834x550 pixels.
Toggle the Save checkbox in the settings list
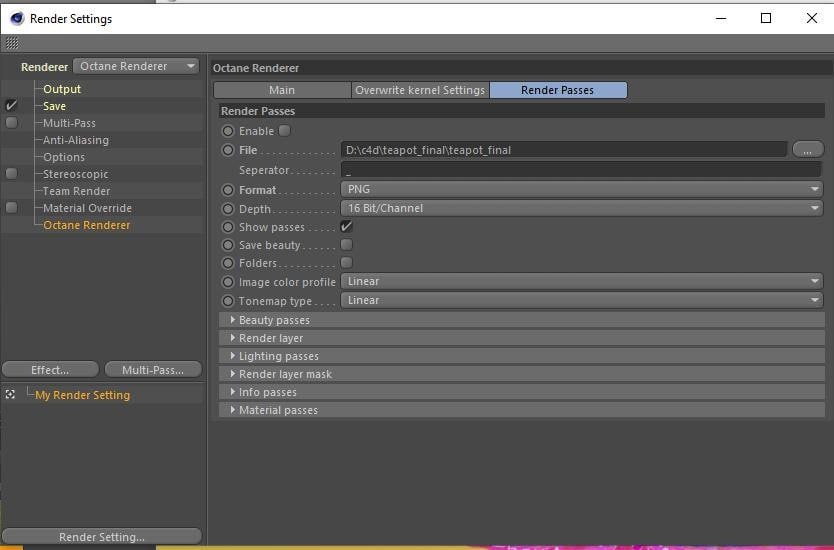click(11, 105)
